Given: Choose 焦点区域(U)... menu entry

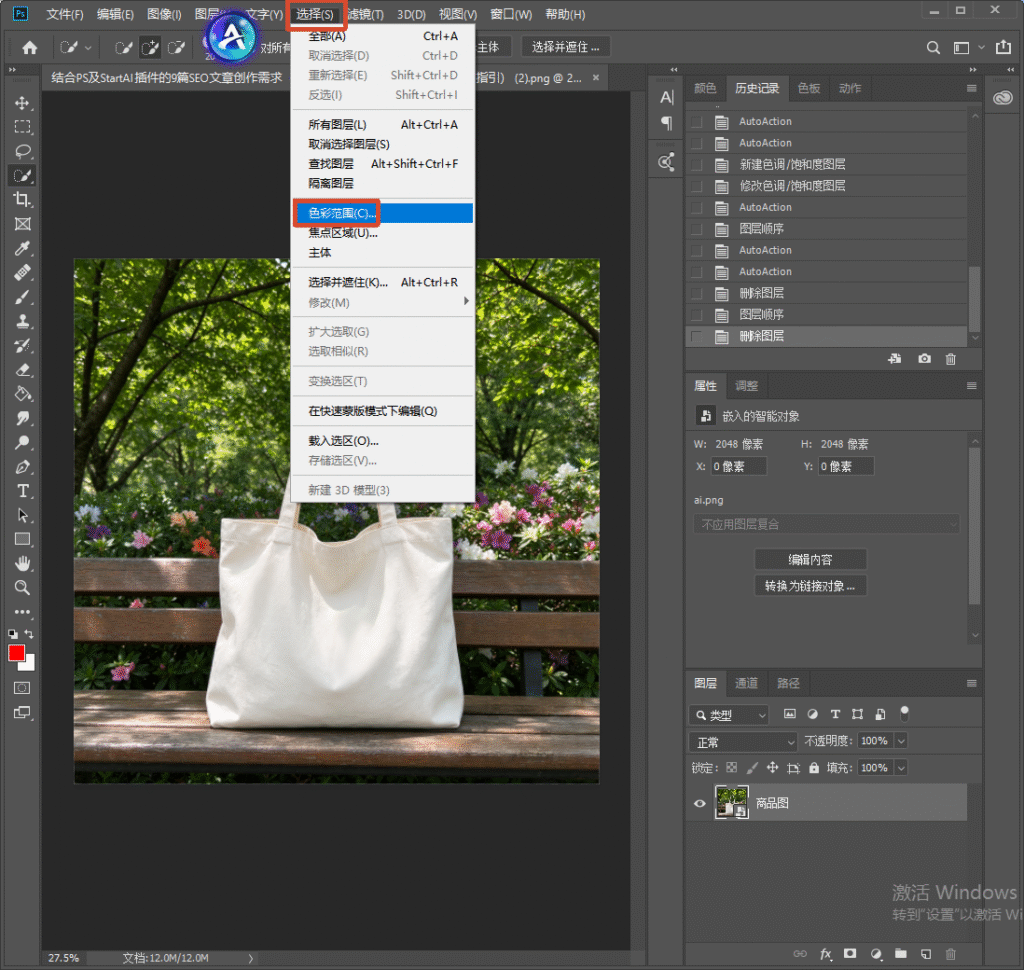Looking at the screenshot, I should coord(383,233).
